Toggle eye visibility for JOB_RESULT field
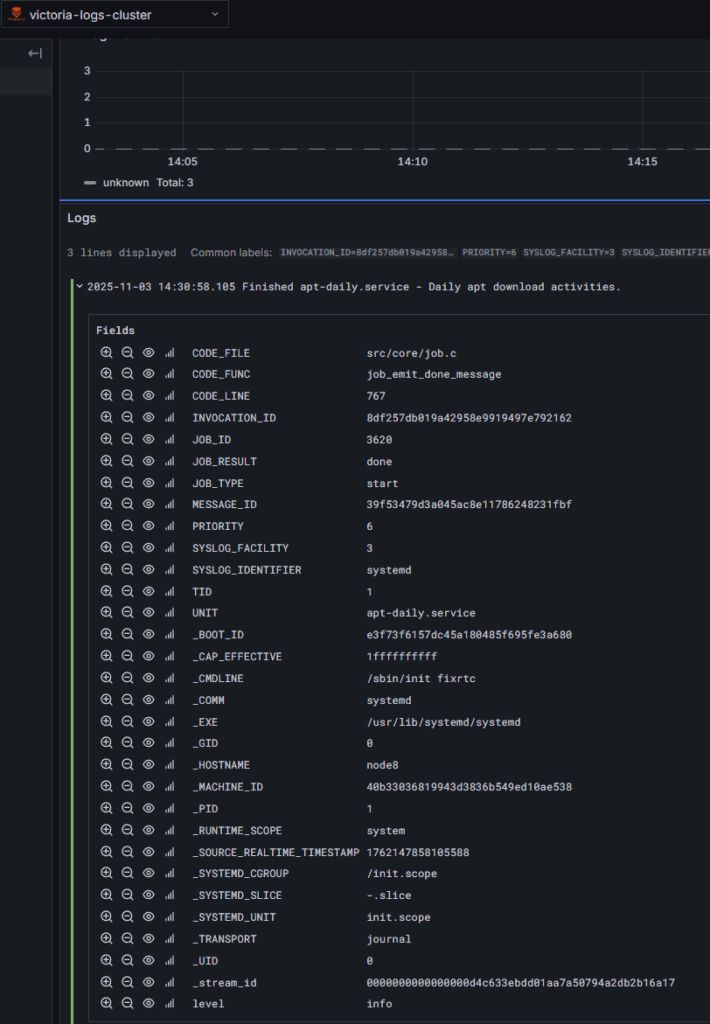 148,462
